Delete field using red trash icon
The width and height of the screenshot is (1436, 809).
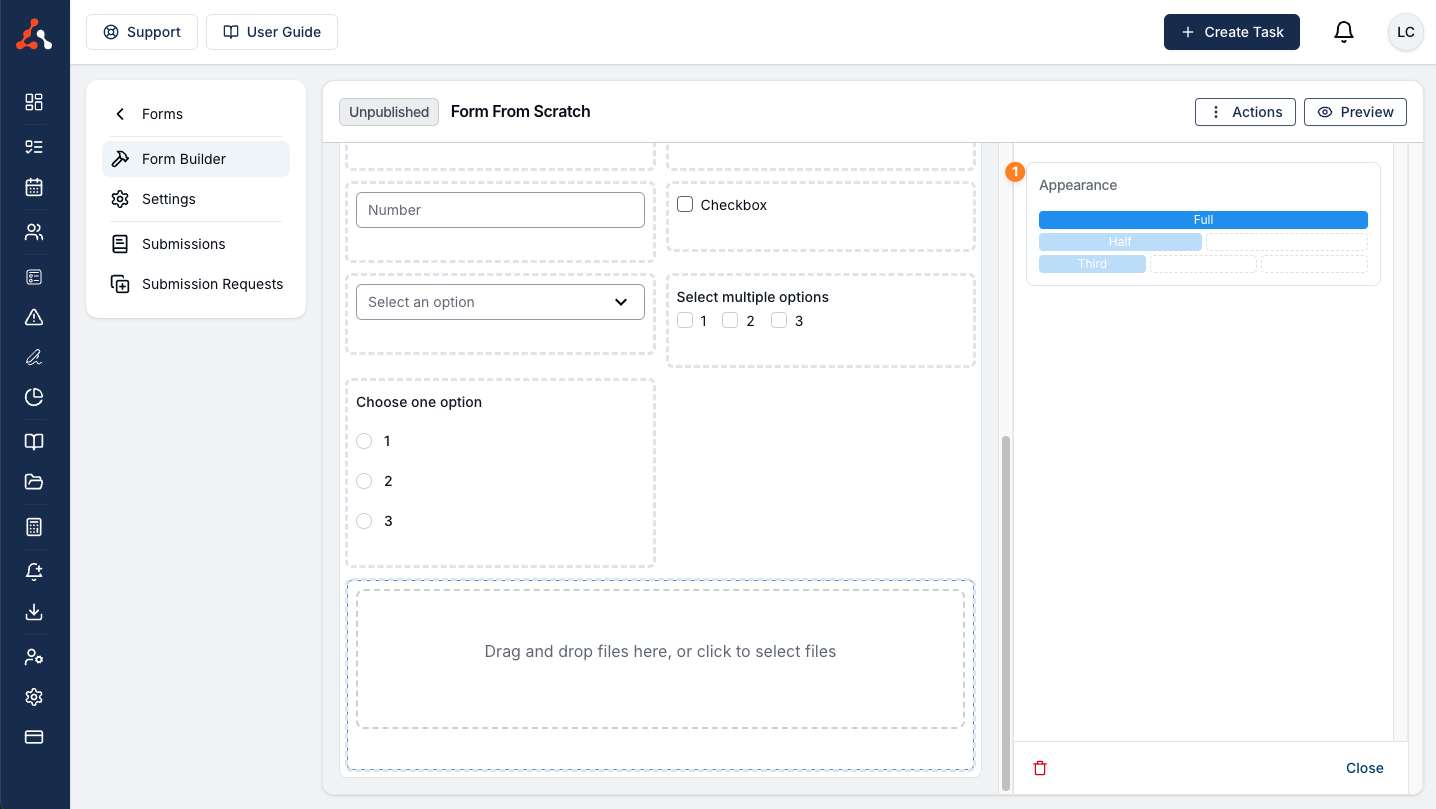pos(1040,768)
